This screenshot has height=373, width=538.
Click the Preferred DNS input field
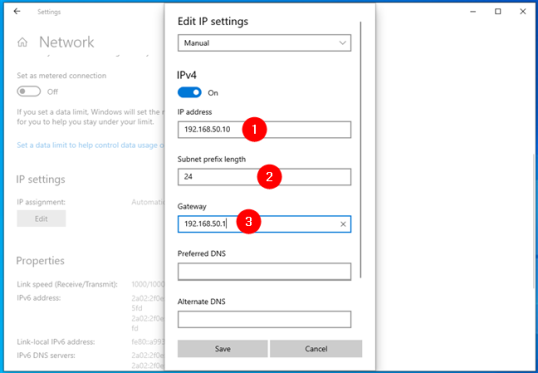pos(264,272)
